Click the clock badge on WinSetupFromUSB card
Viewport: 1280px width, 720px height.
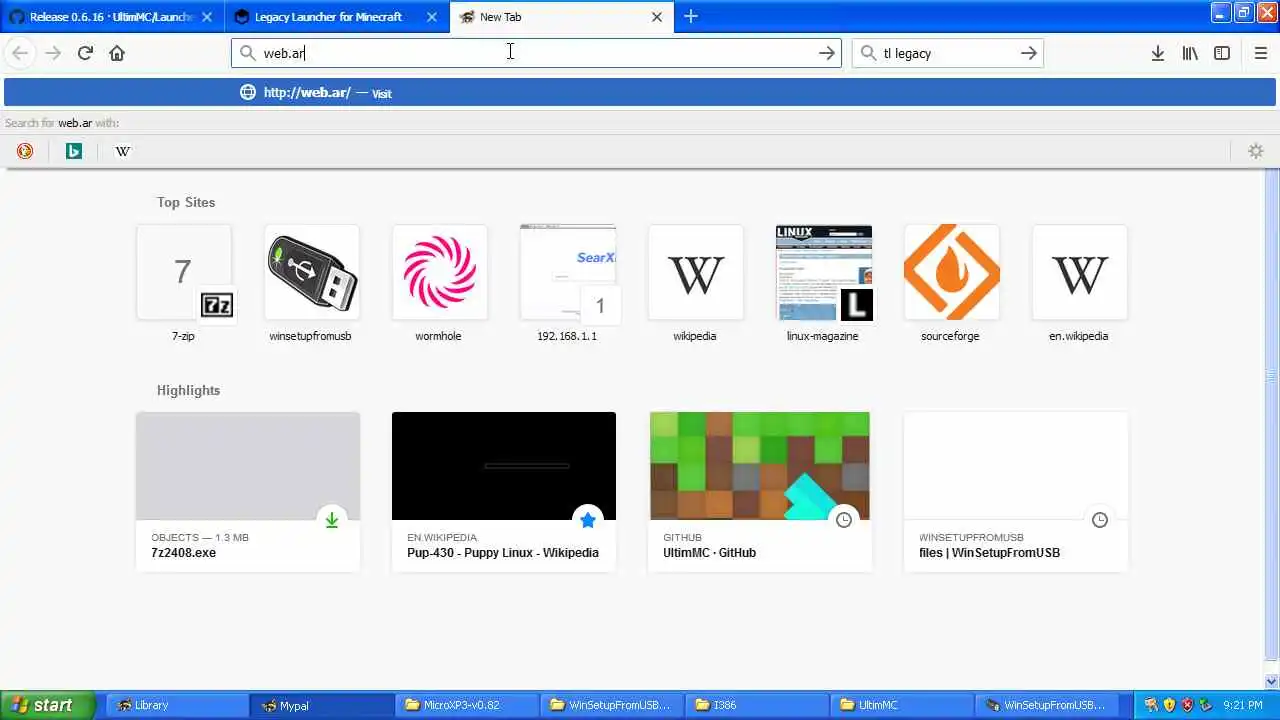click(x=1100, y=520)
